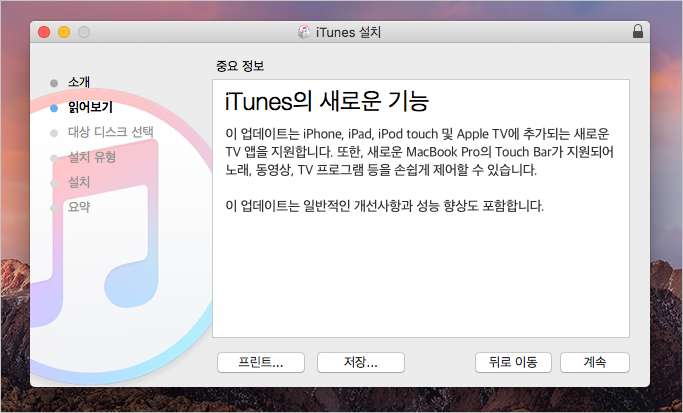The width and height of the screenshot is (683, 413).
Task: Click the iTunes installer package icon in the title
Action: [304, 32]
